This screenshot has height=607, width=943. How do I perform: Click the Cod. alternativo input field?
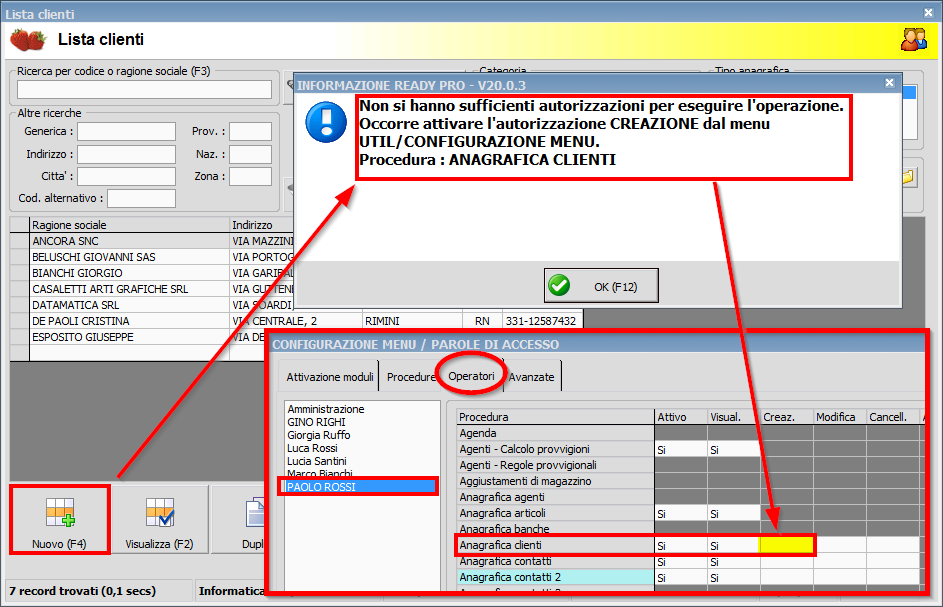[x=143, y=198]
